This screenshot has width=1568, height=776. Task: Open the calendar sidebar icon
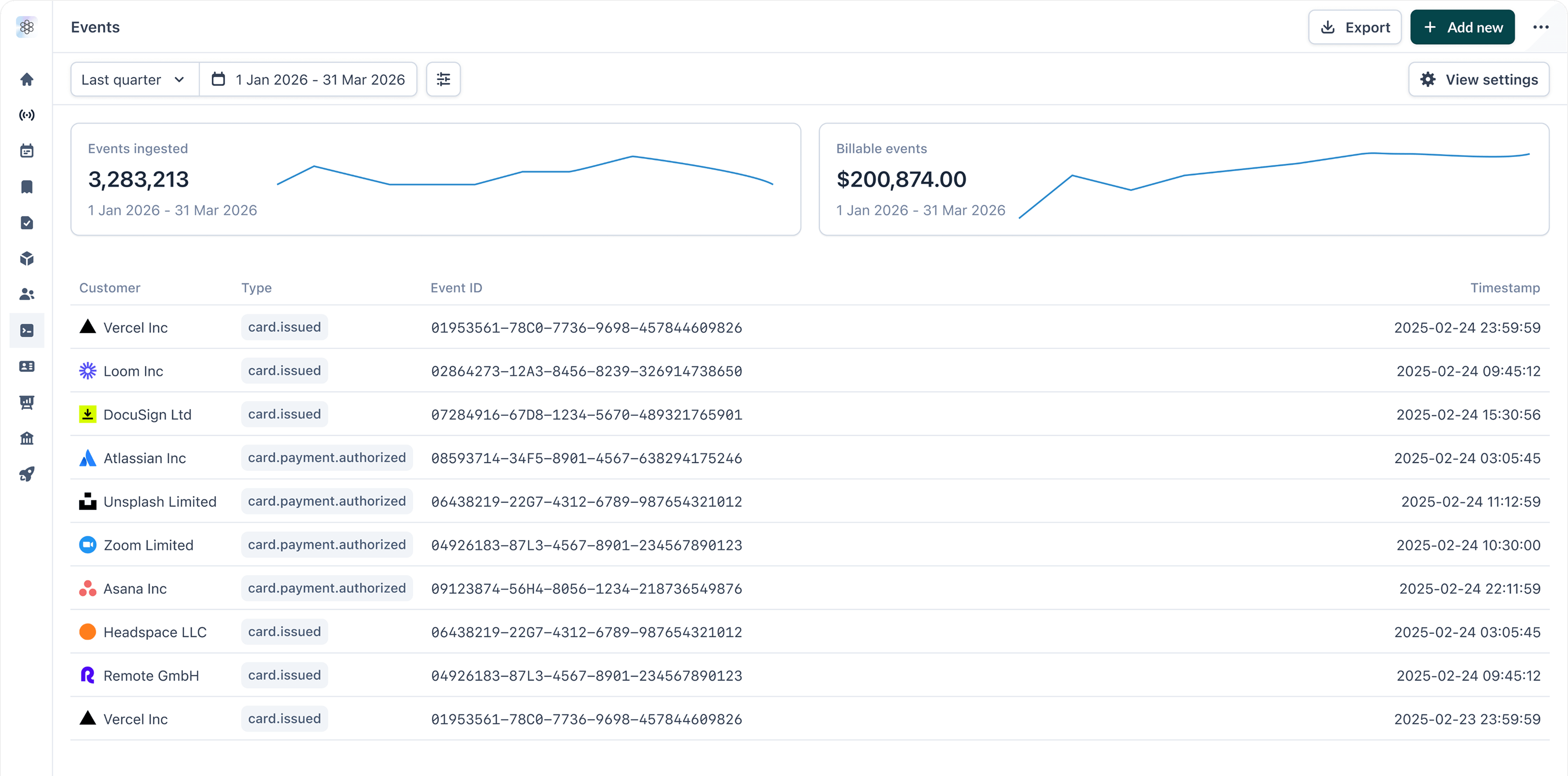pos(27,150)
